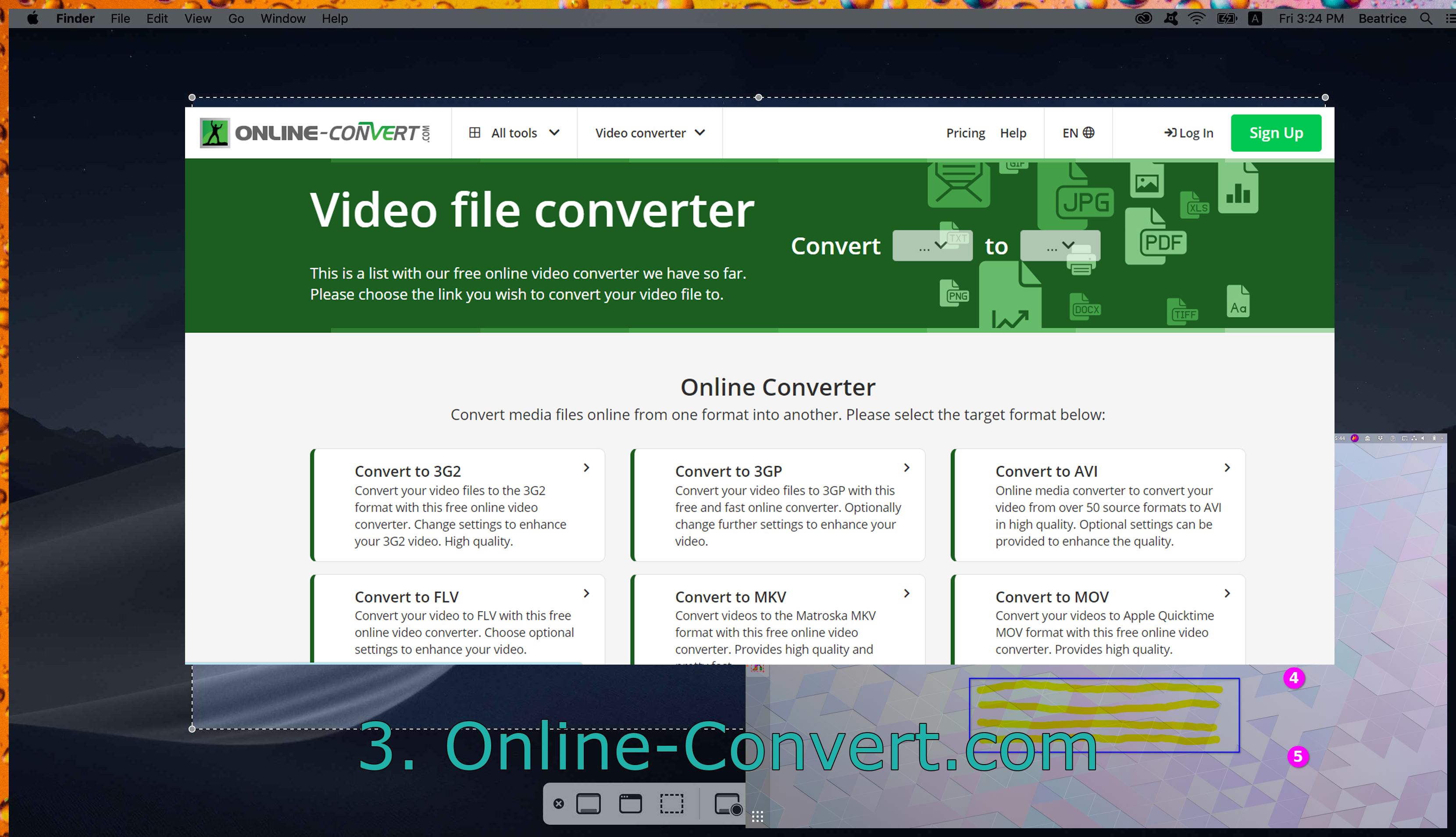The image size is (1456, 837).
Task: Click the Online-Convert logo
Action: (x=315, y=133)
